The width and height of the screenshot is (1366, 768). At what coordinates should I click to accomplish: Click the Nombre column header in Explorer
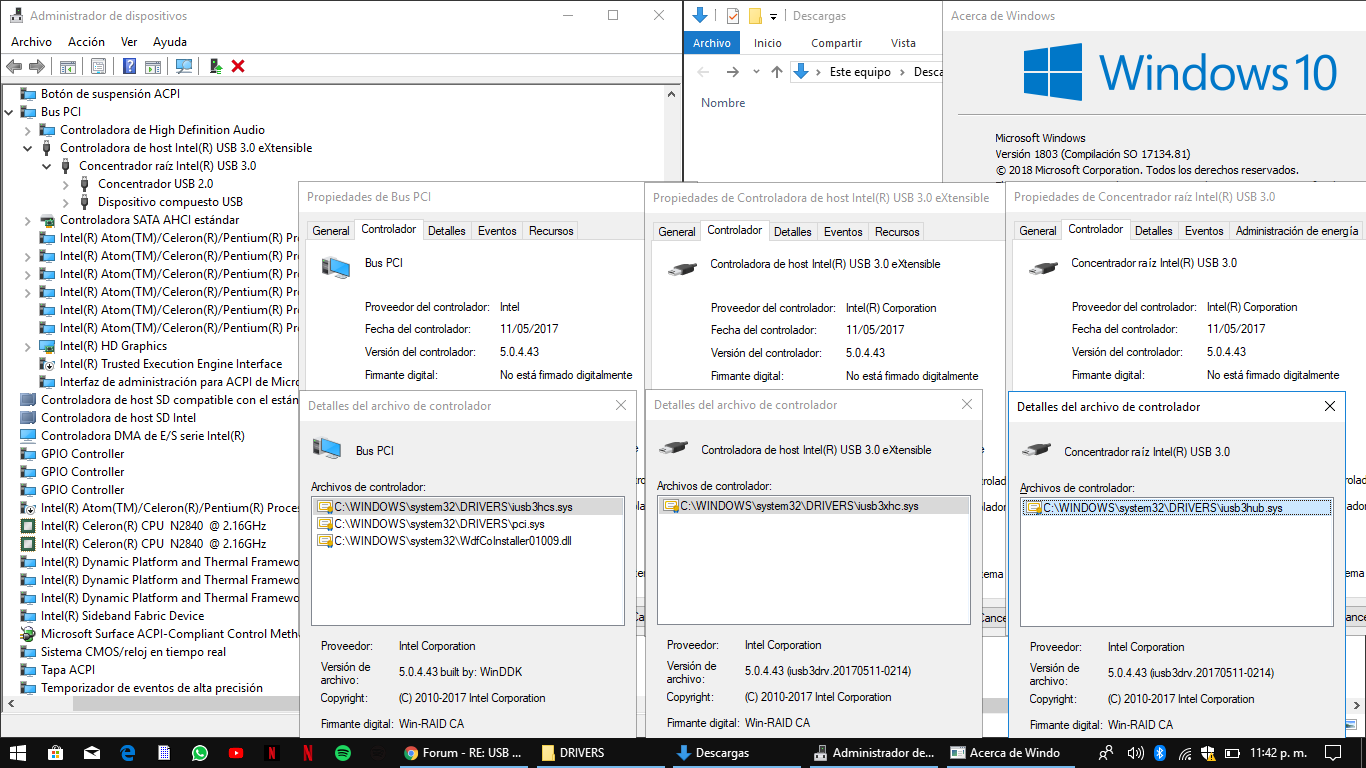(x=723, y=103)
